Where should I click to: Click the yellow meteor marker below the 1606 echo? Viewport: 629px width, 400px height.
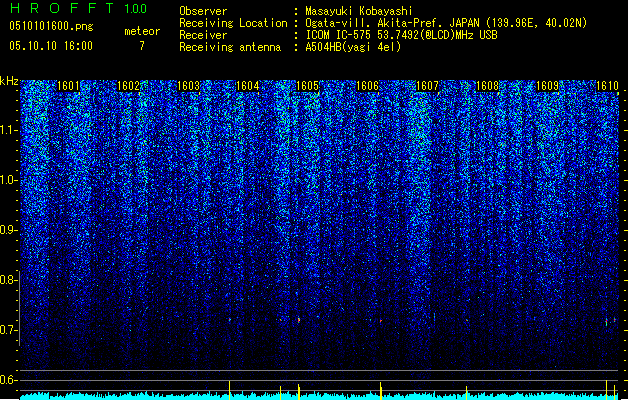click(x=381, y=390)
